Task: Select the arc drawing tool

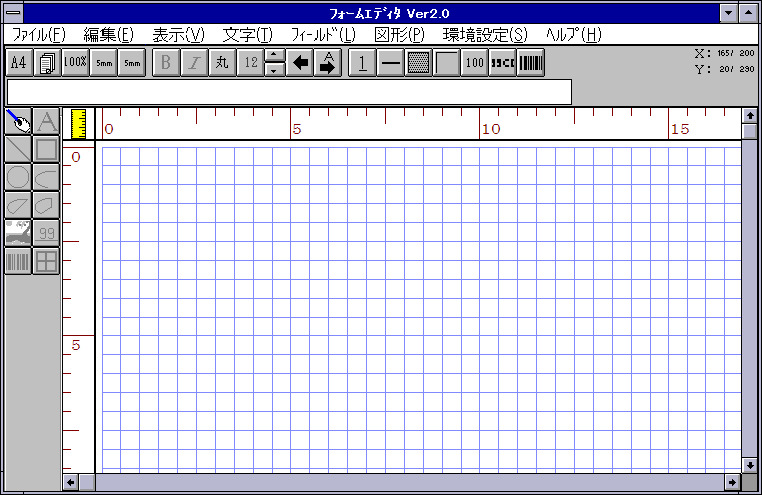Action: click(47, 177)
